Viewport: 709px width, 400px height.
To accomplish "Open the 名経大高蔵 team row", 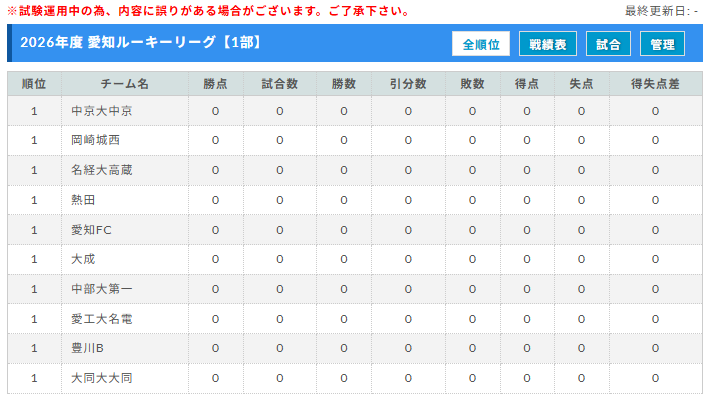I will tap(102, 171).
